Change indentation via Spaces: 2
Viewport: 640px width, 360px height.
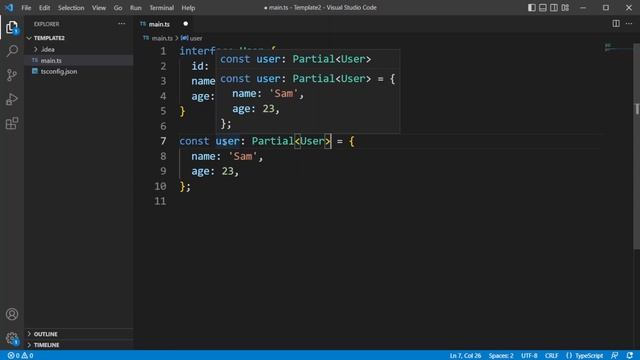click(x=501, y=356)
